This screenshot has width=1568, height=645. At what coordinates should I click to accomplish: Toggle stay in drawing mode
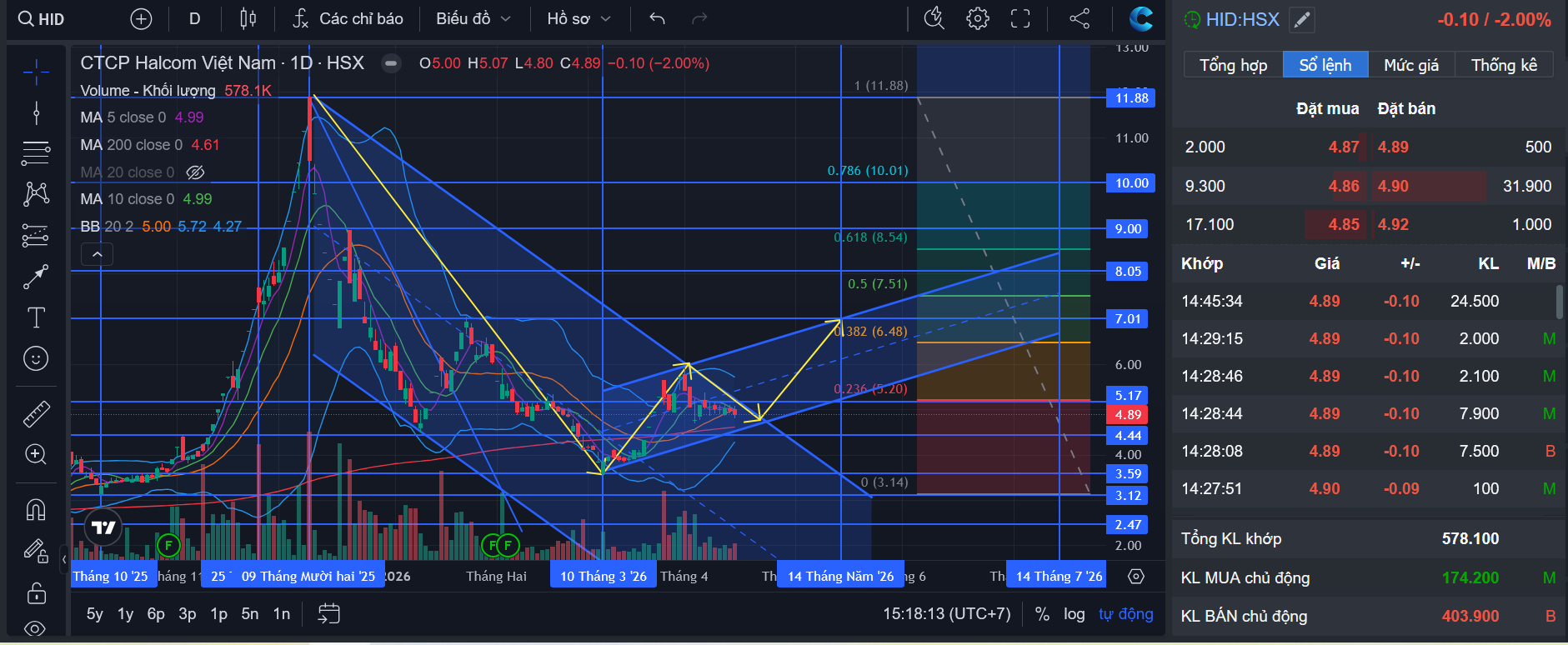(36, 550)
